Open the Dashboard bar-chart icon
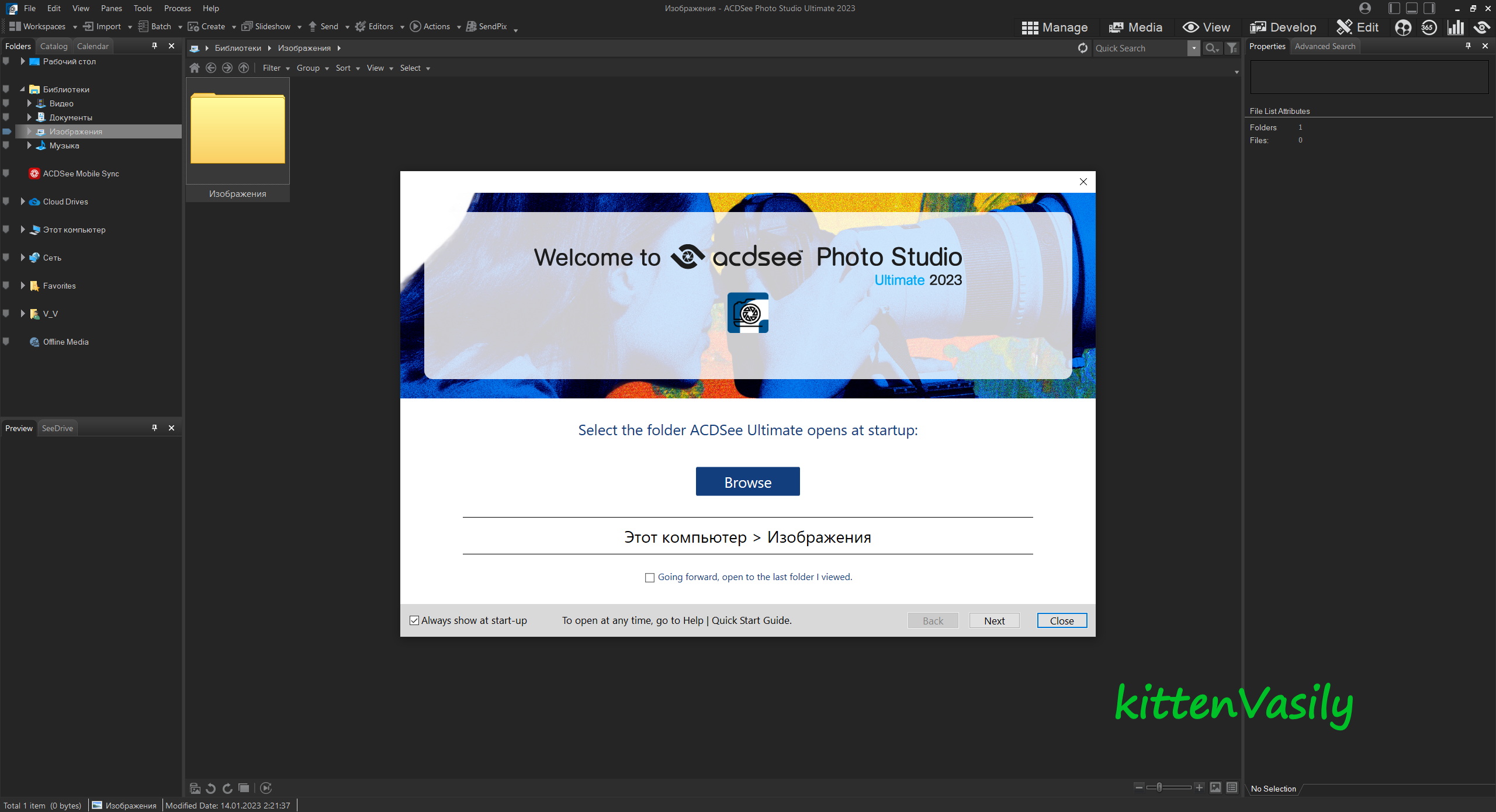The image size is (1496, 812). pyautogui.click(x=1456, y=27)
